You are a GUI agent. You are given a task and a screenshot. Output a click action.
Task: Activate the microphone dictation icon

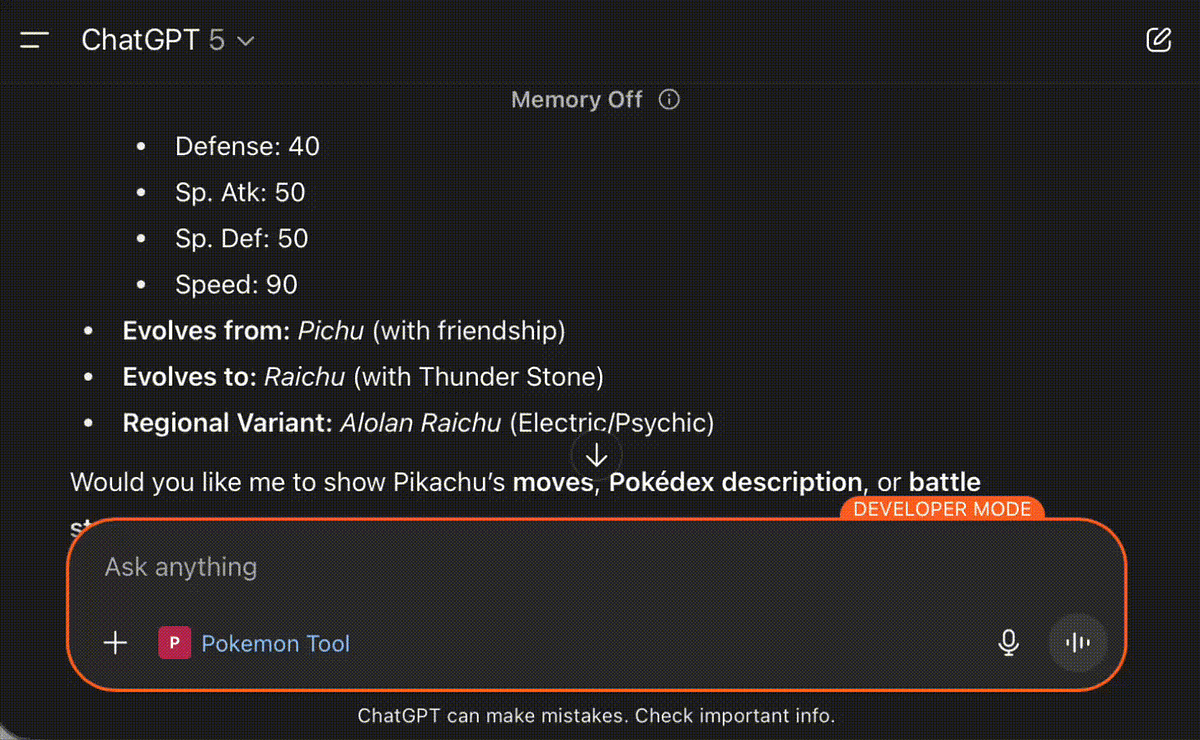[x=1009, y=643]
